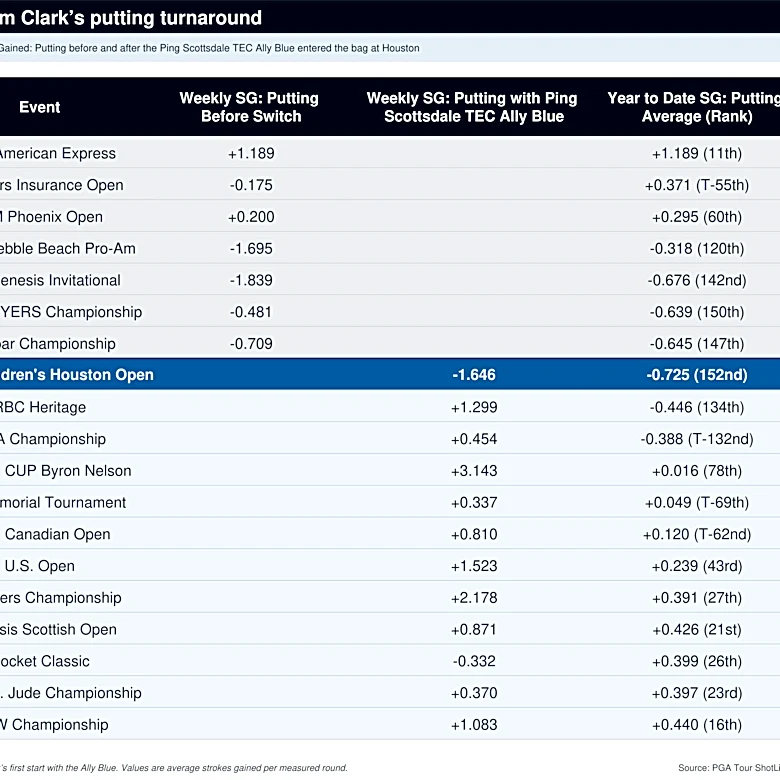Viewport: 780px width, 780px height.
Task: Select '+0.016 (78th)' year-to-date value
Action: 697,471
